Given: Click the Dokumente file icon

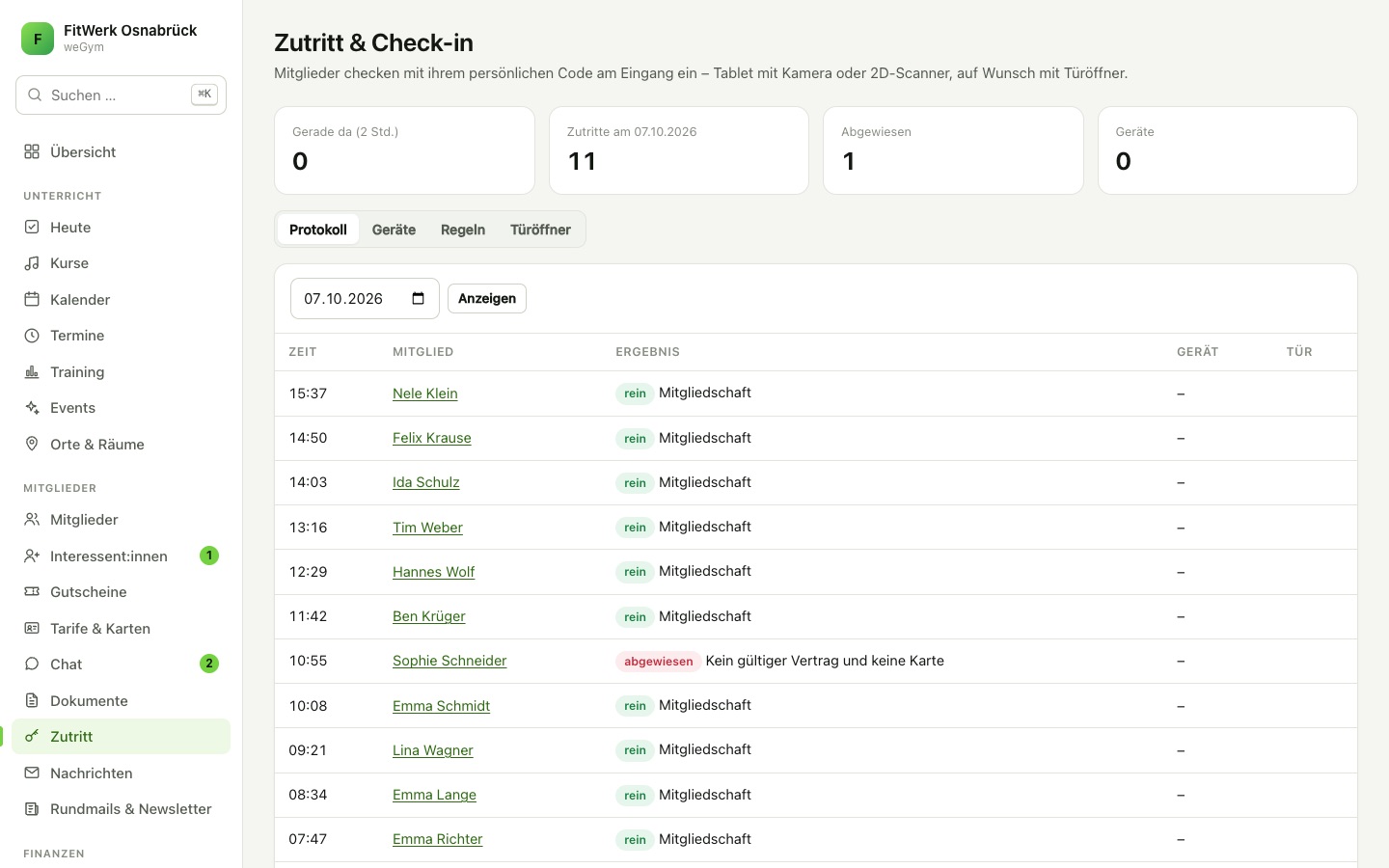Looking at the screenshot, I should click(32, 700).
